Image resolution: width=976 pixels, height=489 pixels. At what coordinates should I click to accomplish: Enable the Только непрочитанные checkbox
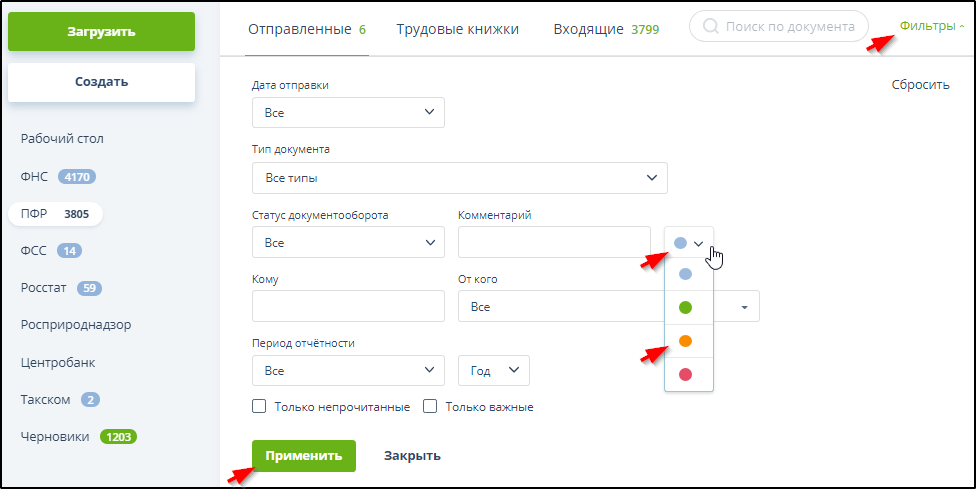259,407
